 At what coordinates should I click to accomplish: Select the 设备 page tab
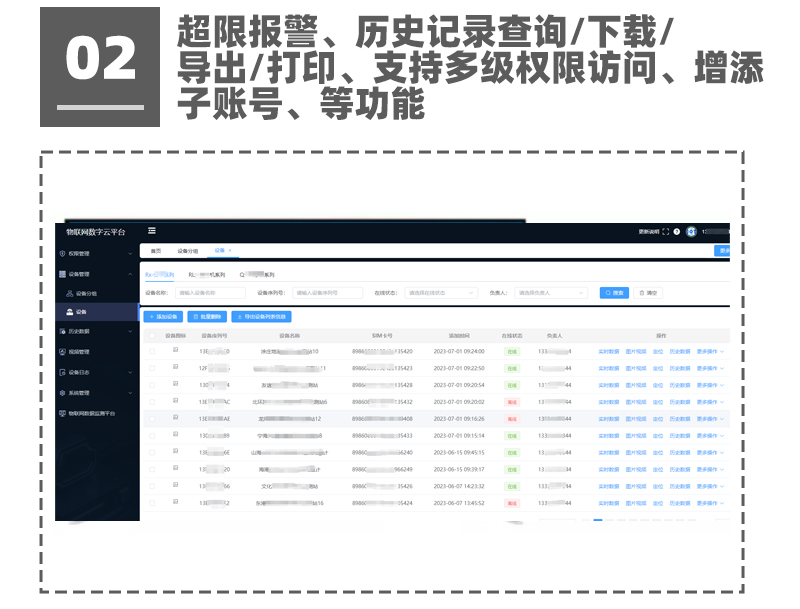pyautogui.click(x=219, y=250)
